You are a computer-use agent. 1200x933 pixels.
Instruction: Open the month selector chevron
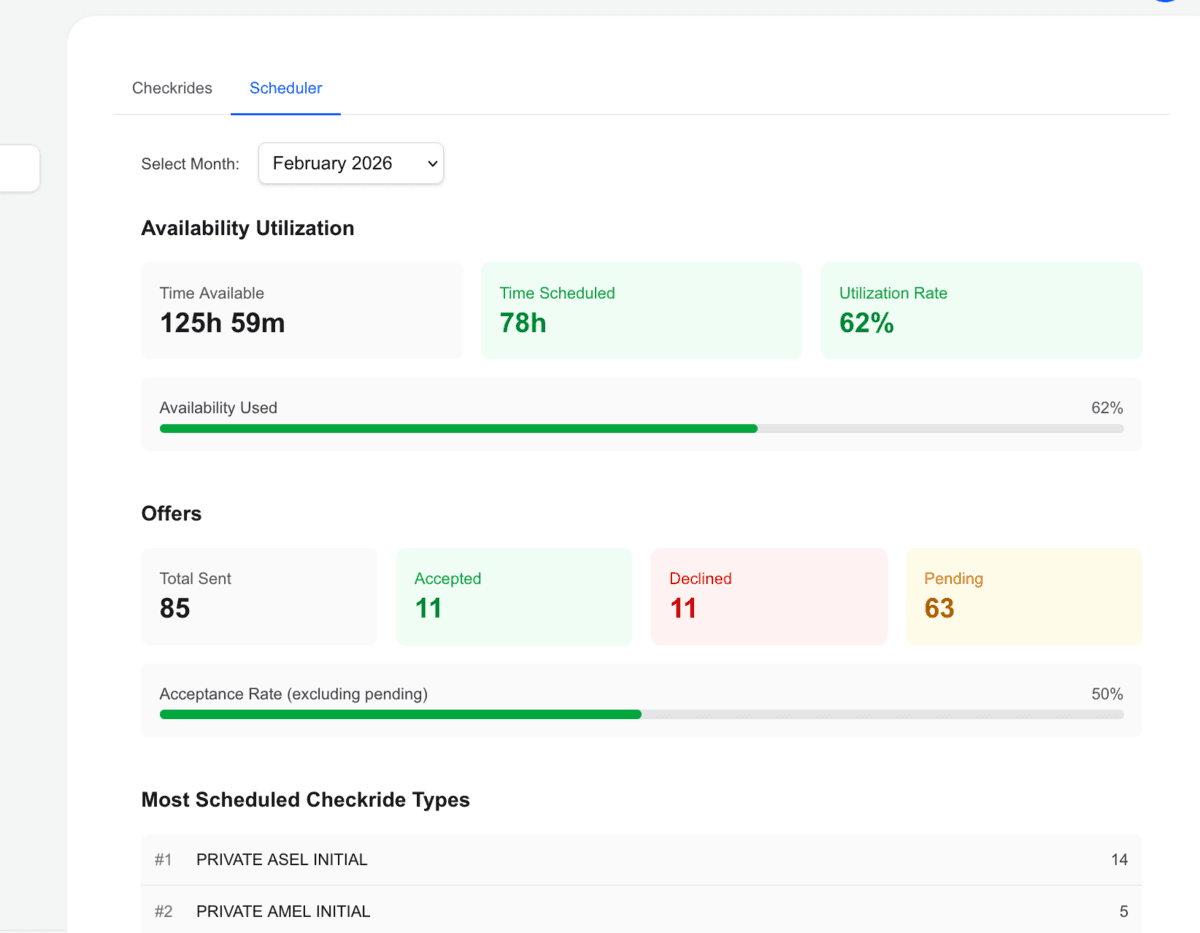[x=430, y=163]
